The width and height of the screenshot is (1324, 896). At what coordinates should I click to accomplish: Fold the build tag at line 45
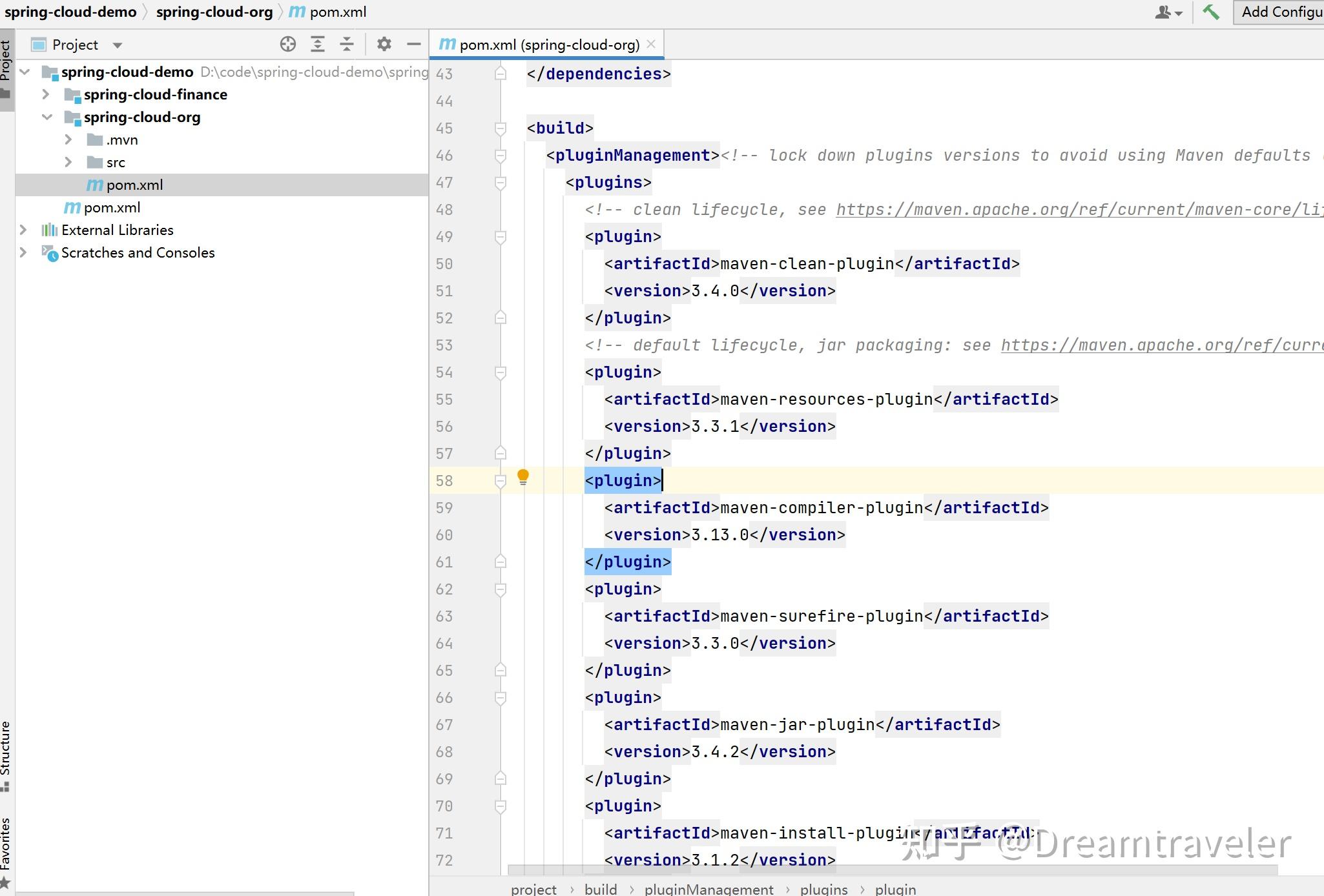[x=501, y=128]
